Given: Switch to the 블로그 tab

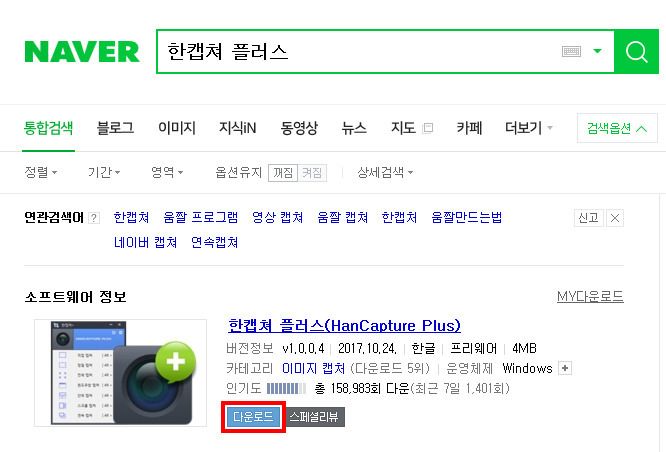Looking at the screenshot, I should click(115, 127).
